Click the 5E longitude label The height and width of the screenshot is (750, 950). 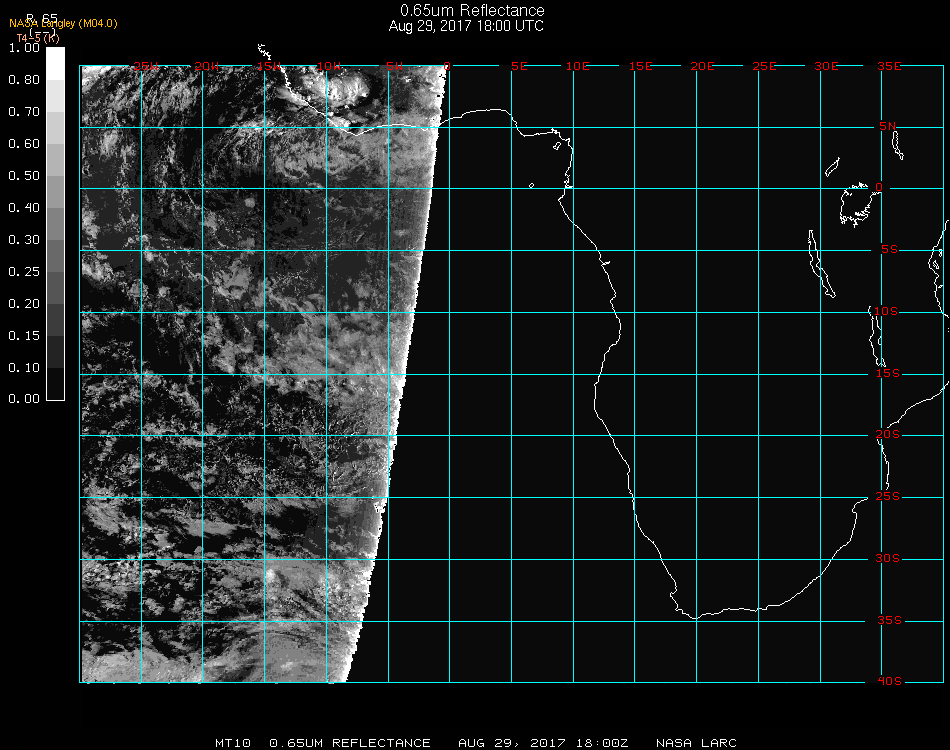coord(519,67)
